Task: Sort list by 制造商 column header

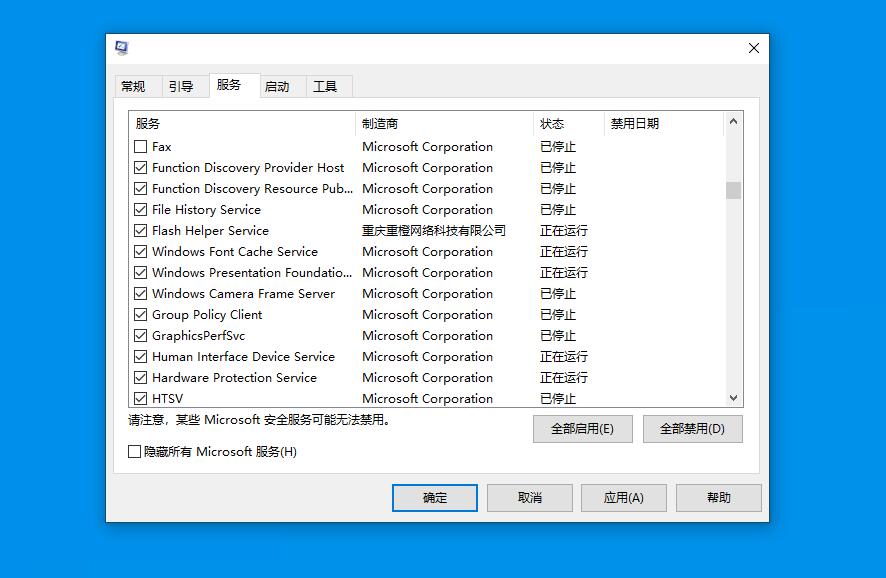Action: click(x=445, y=124)
